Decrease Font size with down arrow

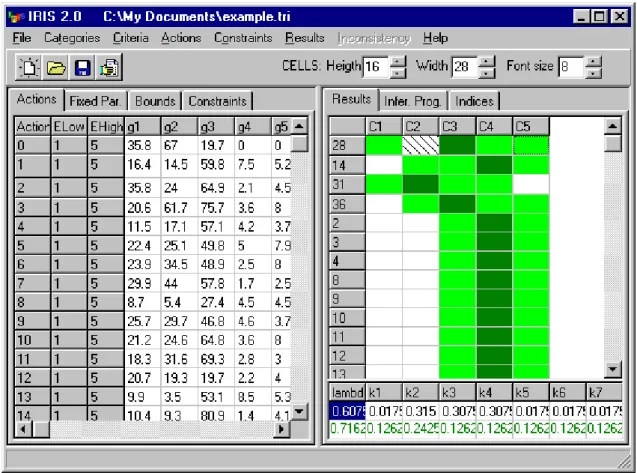[594, 73]
